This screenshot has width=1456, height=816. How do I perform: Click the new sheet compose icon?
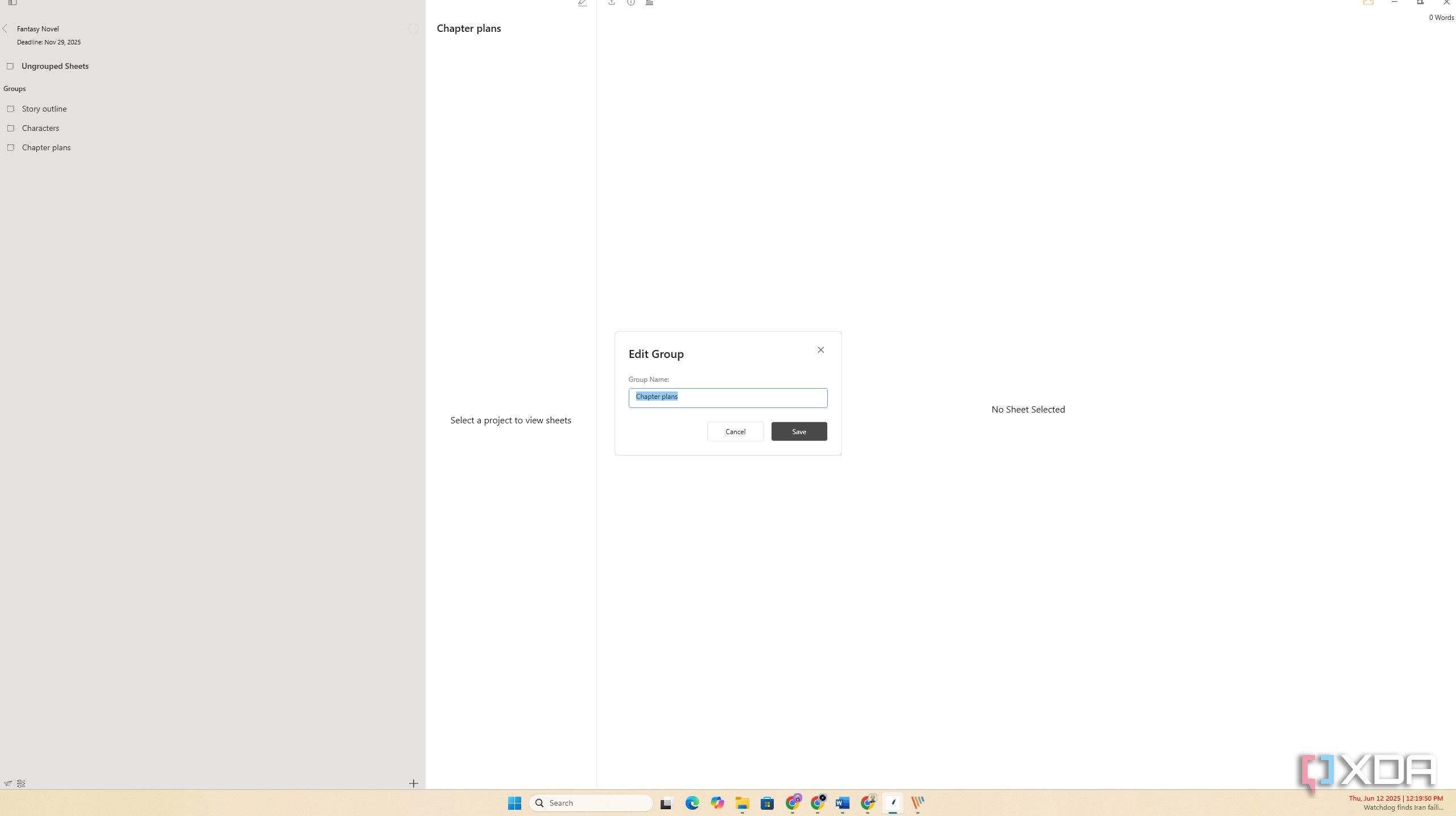point(582,3)
